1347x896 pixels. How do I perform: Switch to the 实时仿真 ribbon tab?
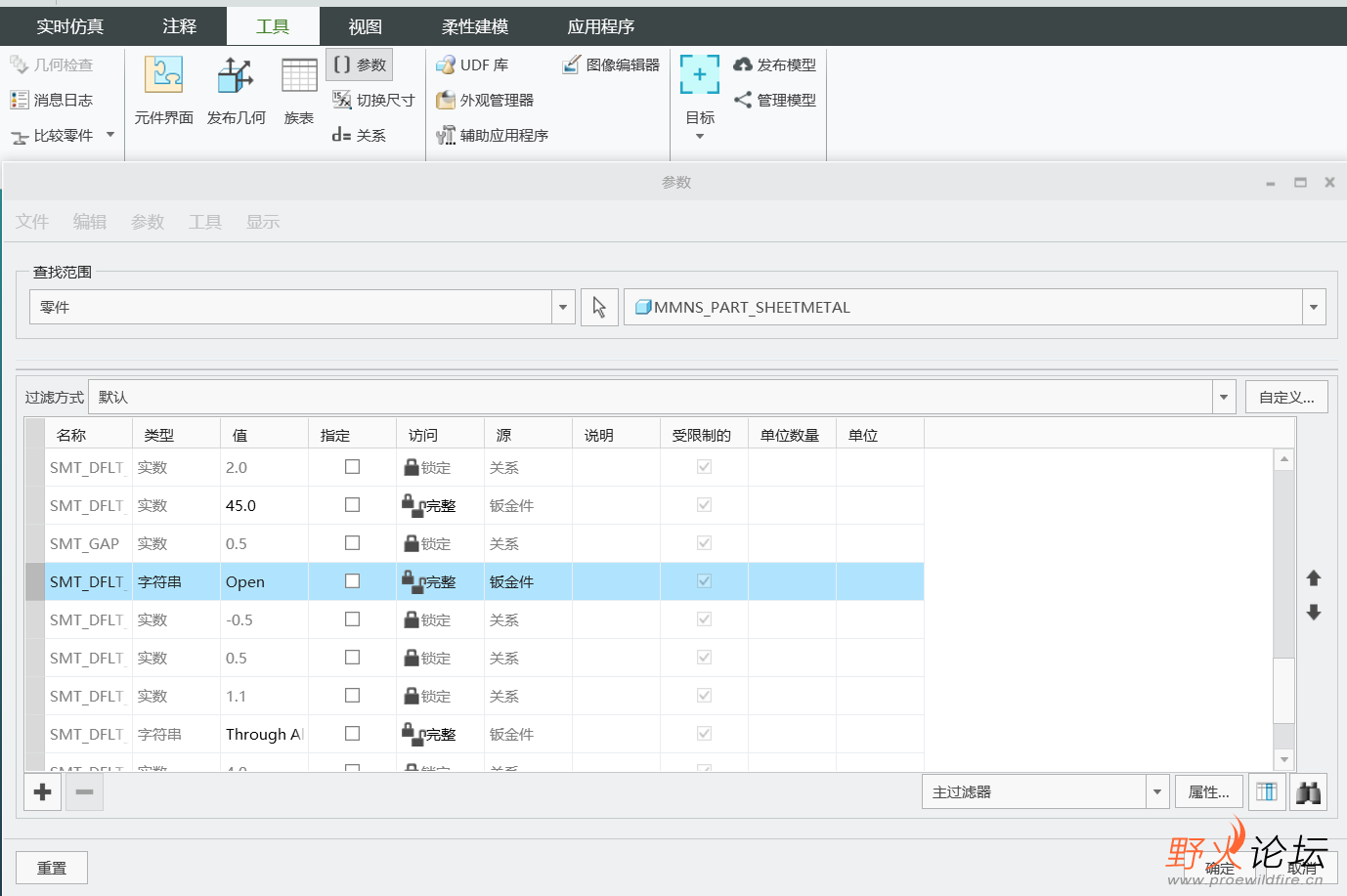69,26
